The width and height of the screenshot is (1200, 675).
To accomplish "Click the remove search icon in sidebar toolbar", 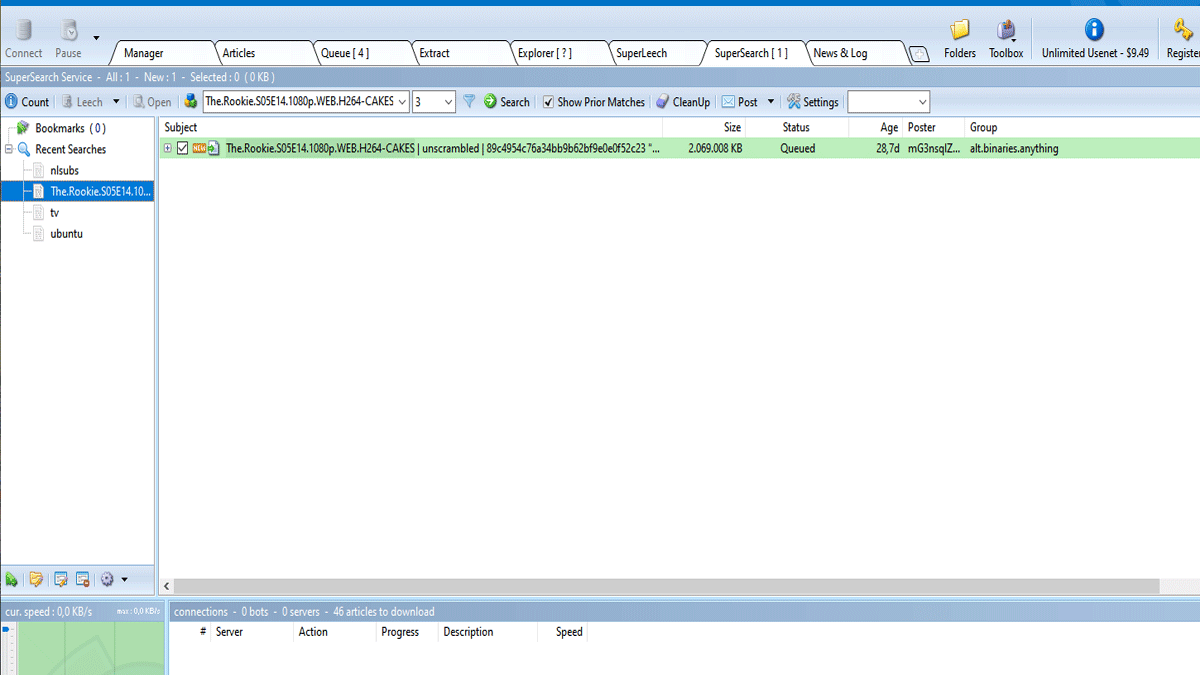I will 83,580.
